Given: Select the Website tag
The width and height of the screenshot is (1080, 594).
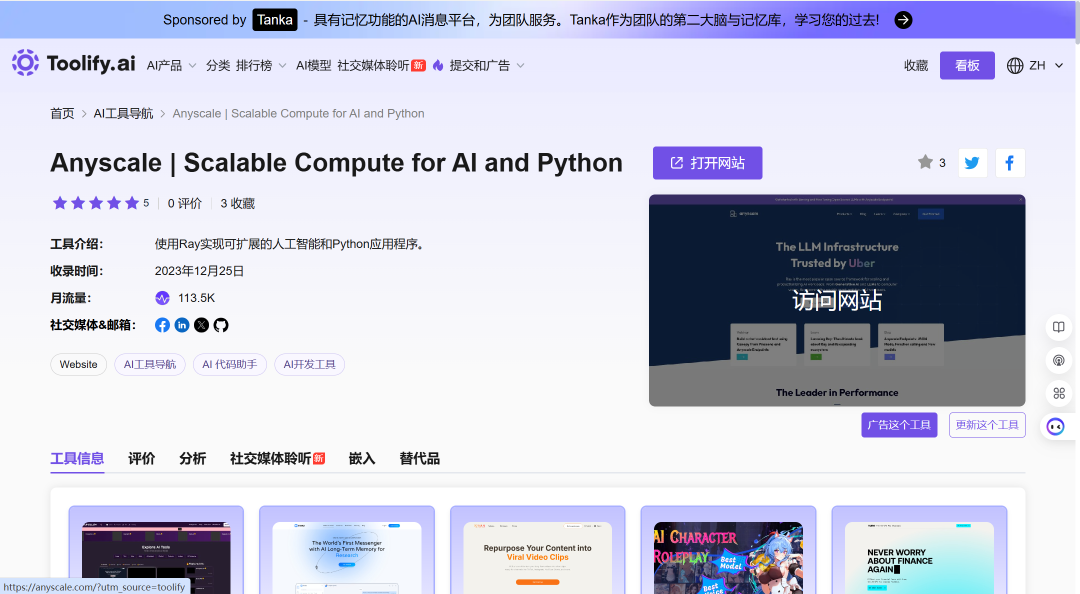Looking at the screenshot, I should tap(79, 365).
